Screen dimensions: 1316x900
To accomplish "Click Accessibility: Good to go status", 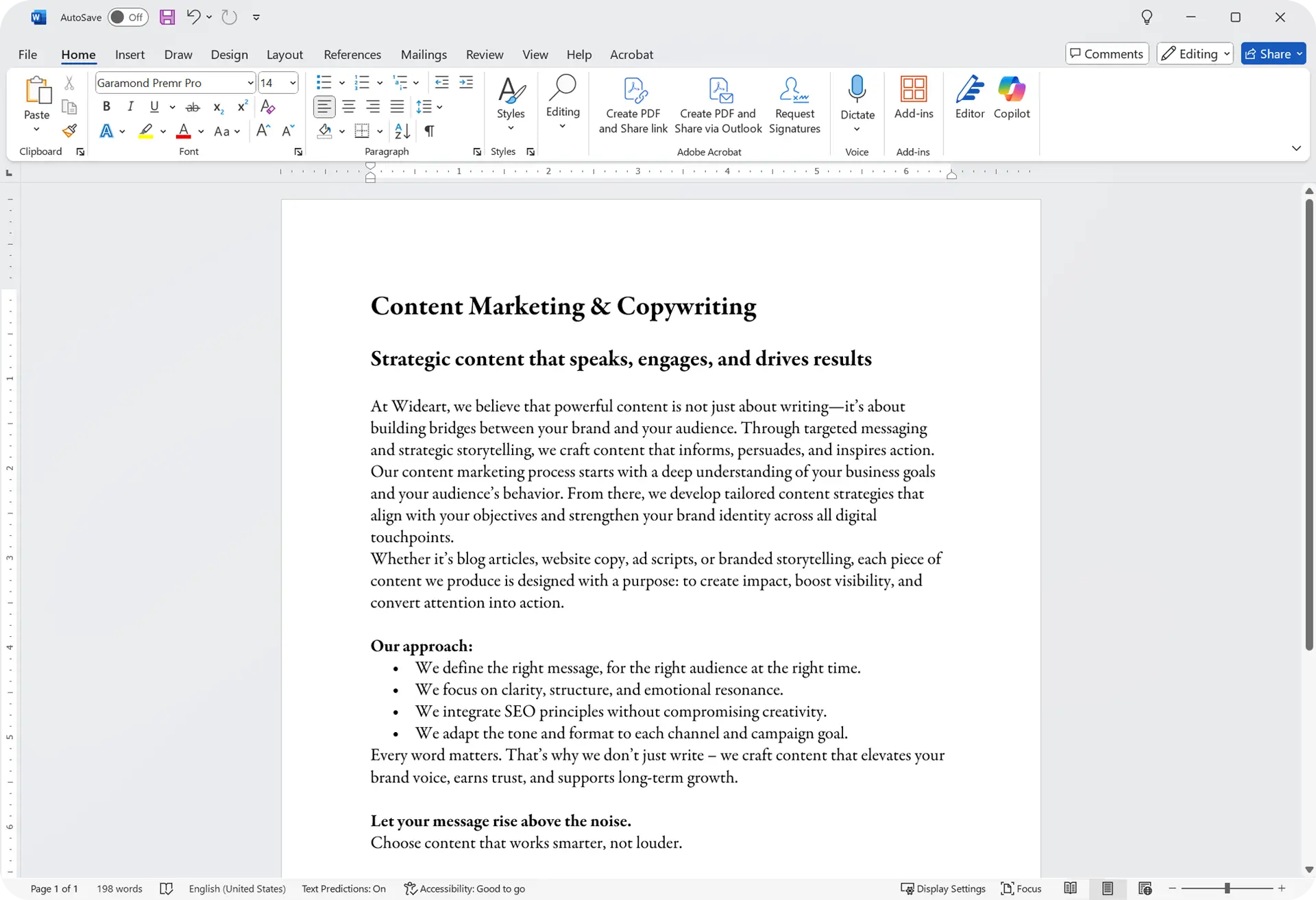I will [465, 888].
